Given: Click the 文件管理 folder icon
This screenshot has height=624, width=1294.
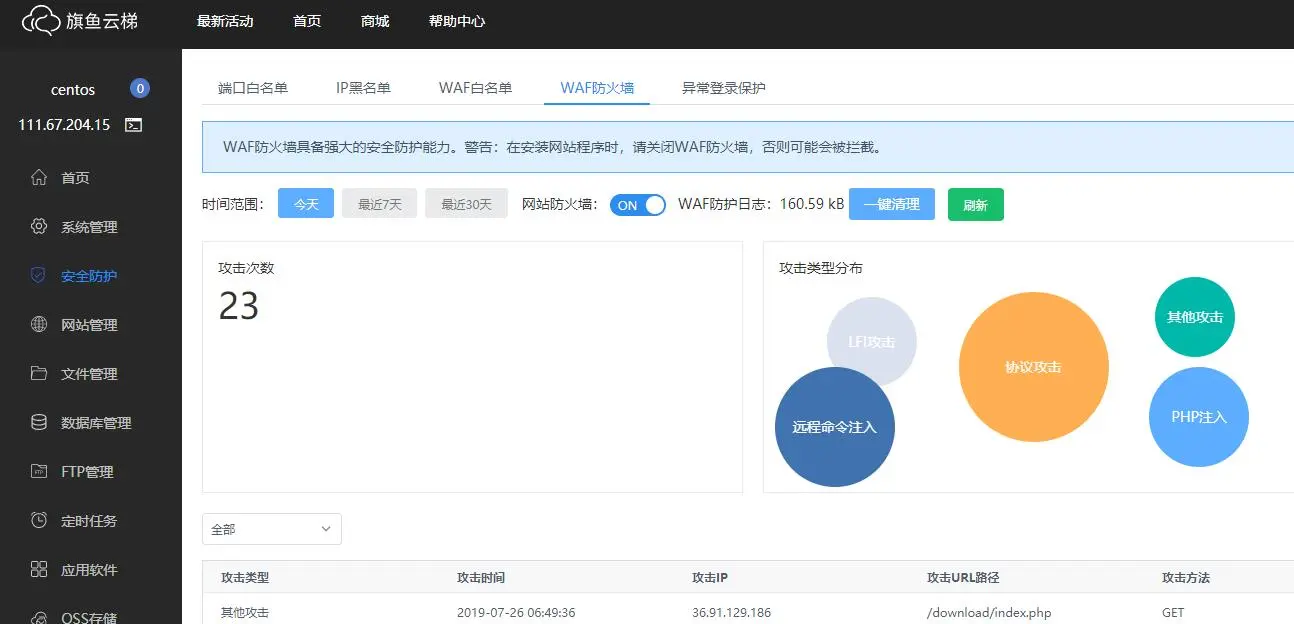Looking at the screenshot, I should pos(39,373).
